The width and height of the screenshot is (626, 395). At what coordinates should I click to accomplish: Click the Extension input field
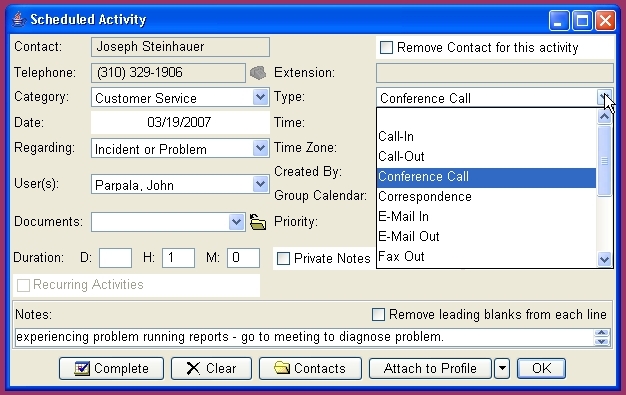coord(495,73)
